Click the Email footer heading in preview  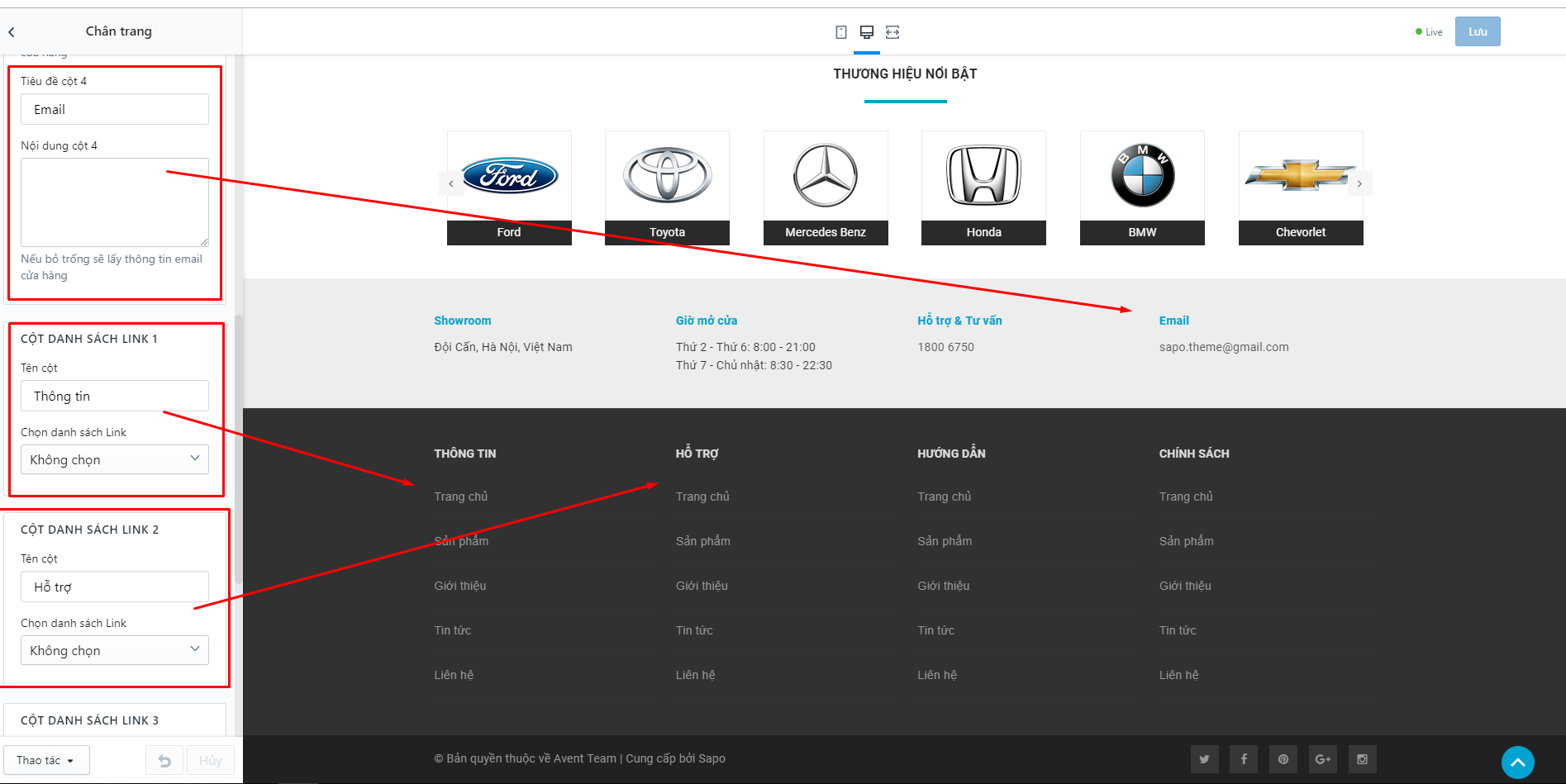click(x=1174, y=321)
